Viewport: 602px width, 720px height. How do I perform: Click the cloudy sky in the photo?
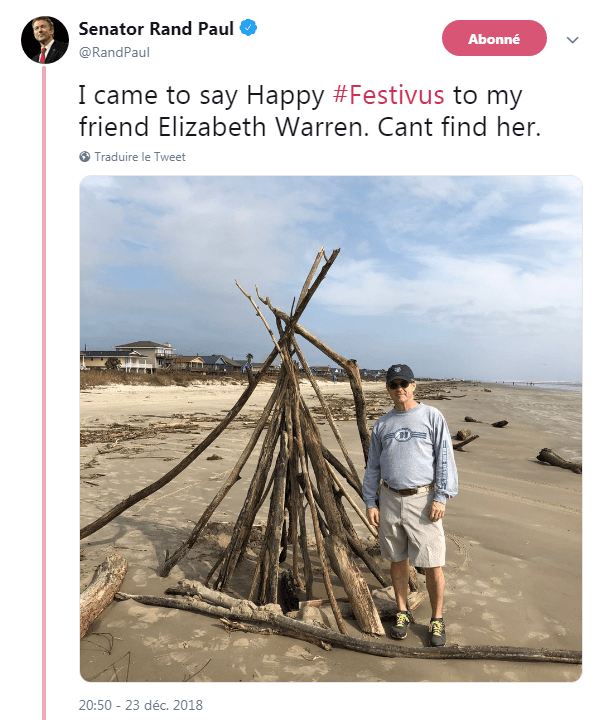[x=420, y=260]
